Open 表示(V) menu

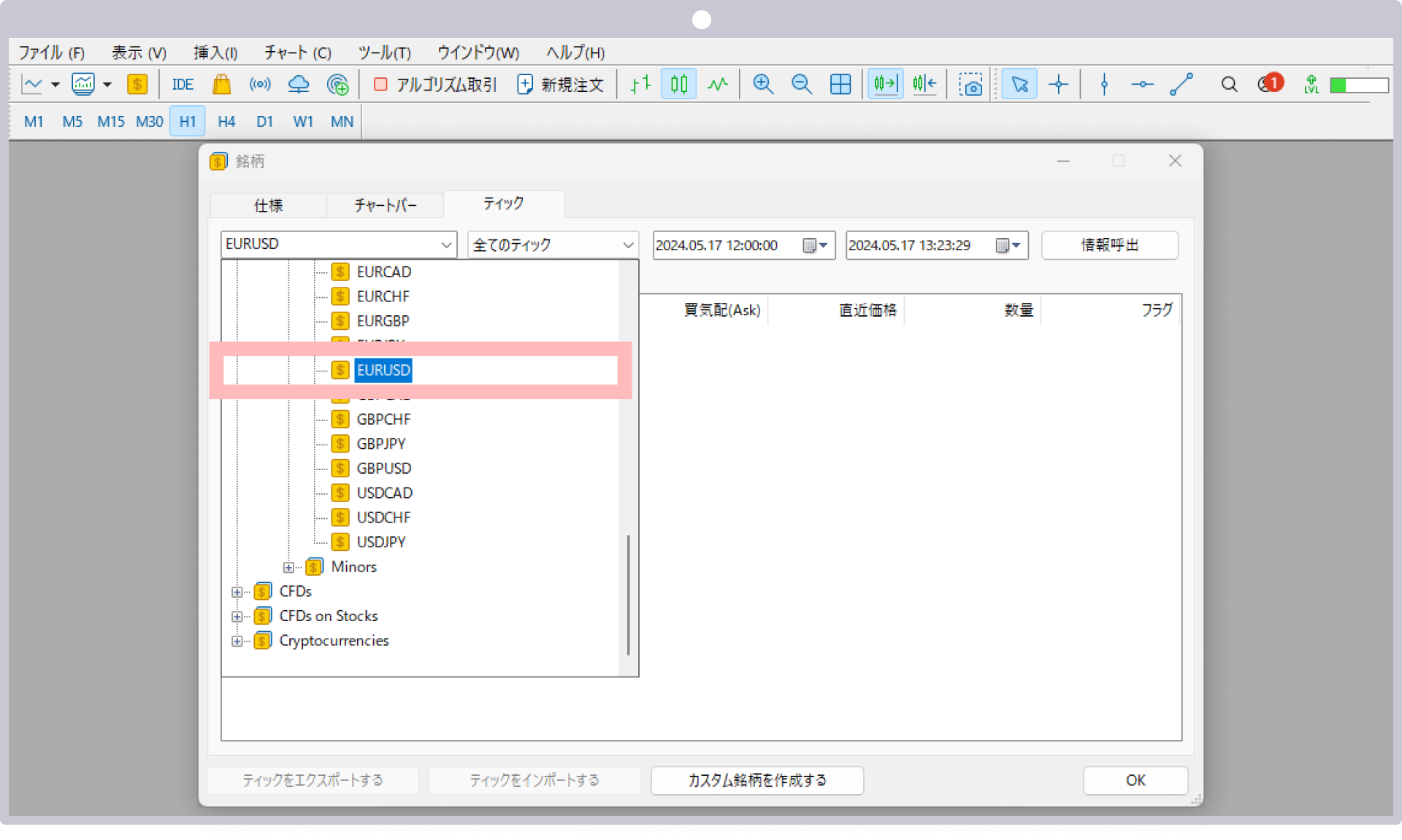click(x=139, y=53)
